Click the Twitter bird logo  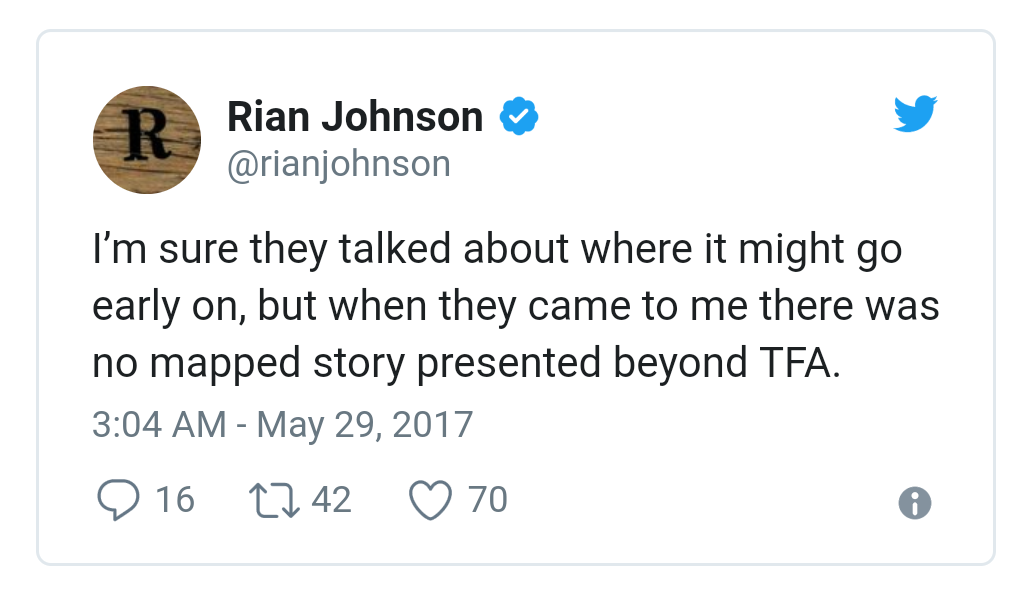[x=915, y=114]
